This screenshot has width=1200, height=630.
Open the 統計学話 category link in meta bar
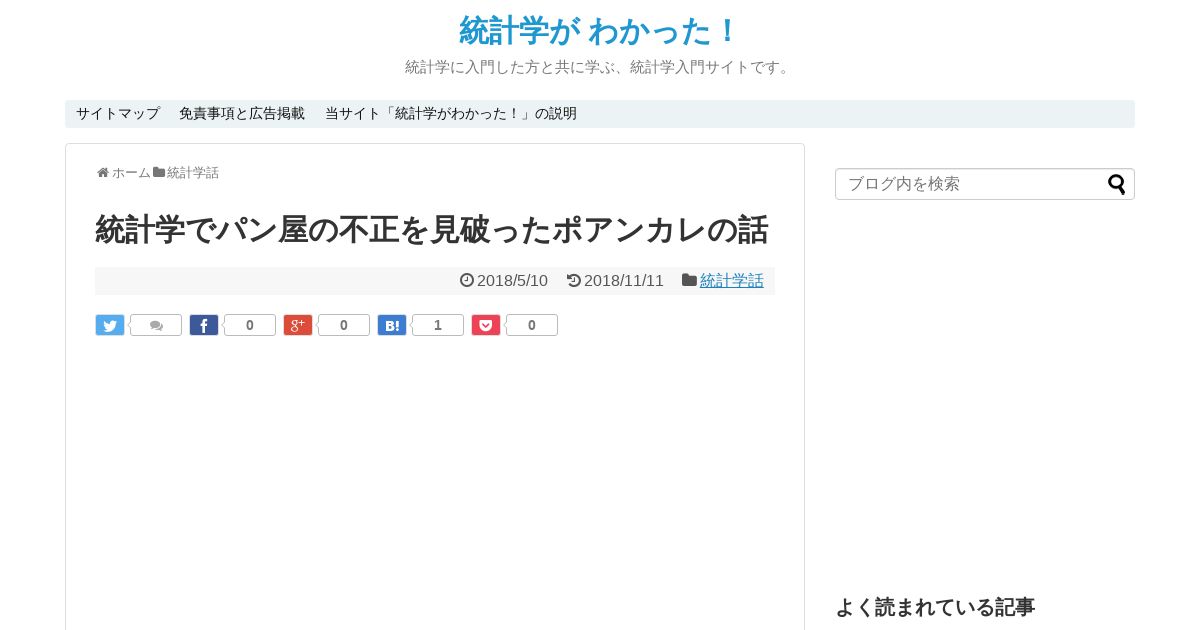point(732,281)
